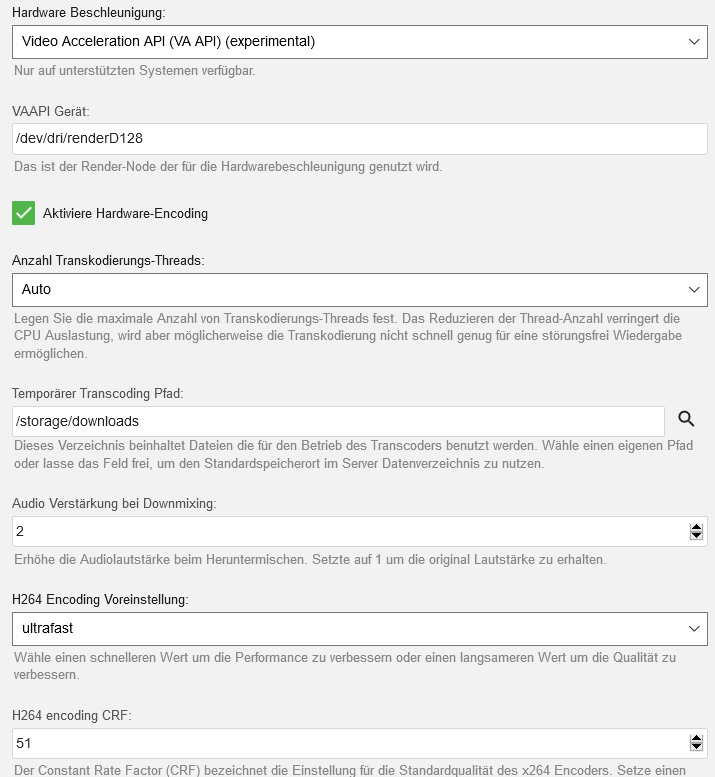Click the 'Temporärer Transcoding Pfad:' label
The image size is (715, 777).
point(98,393)
